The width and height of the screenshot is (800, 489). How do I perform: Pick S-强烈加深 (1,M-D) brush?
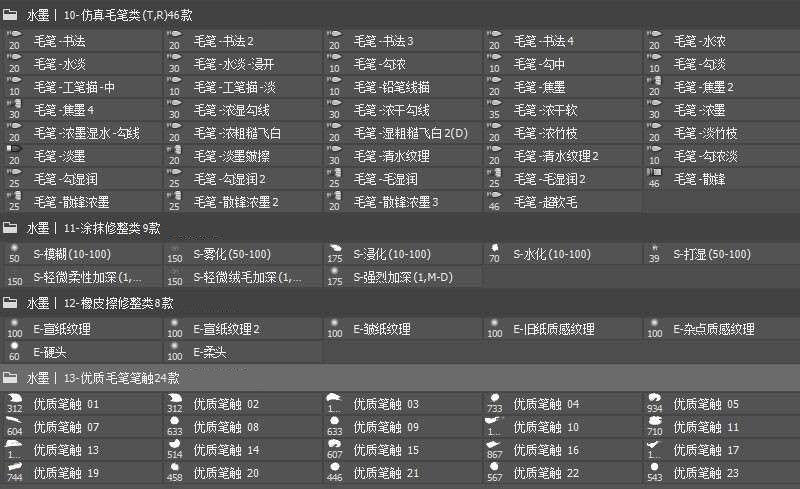coord(402,277)
